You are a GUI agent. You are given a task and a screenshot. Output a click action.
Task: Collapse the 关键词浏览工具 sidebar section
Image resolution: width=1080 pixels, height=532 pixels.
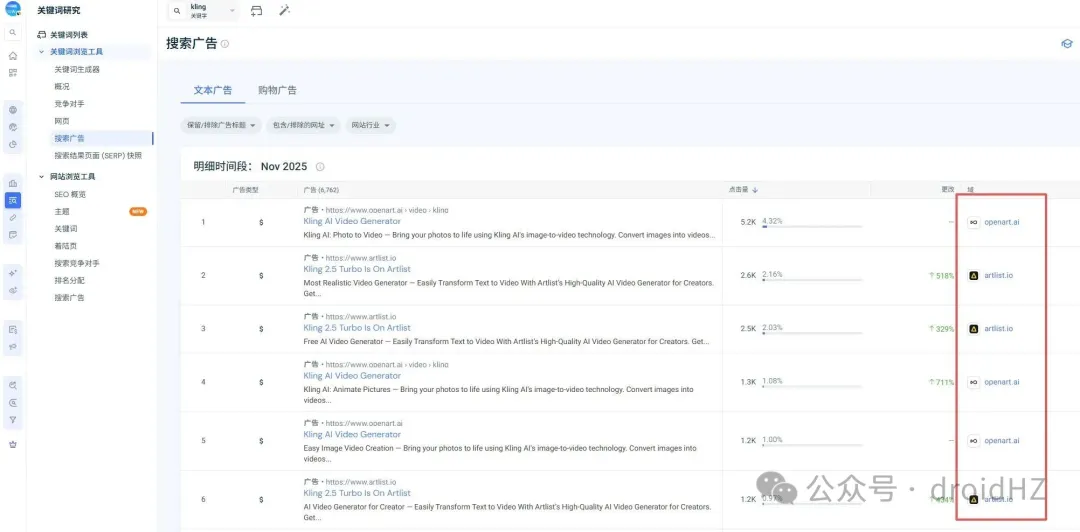41,52
